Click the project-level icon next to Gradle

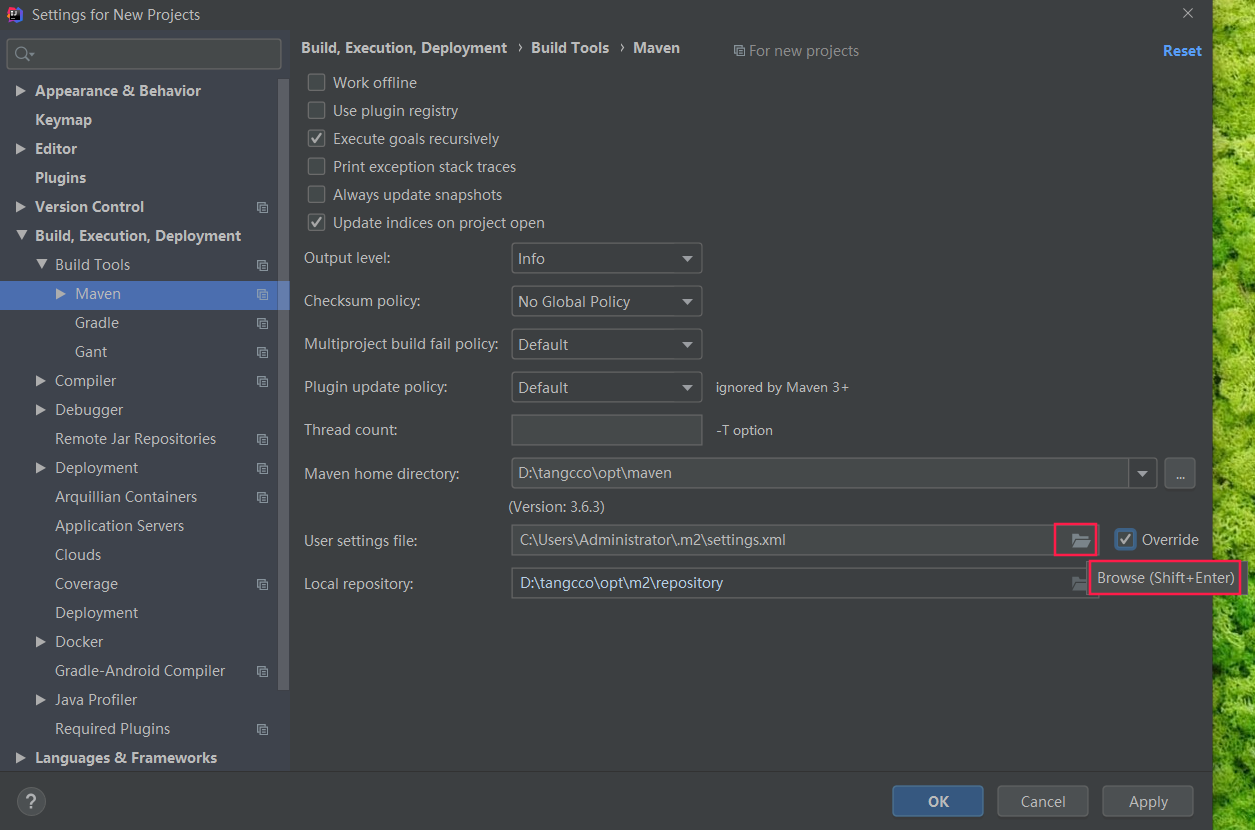[262, 323]
